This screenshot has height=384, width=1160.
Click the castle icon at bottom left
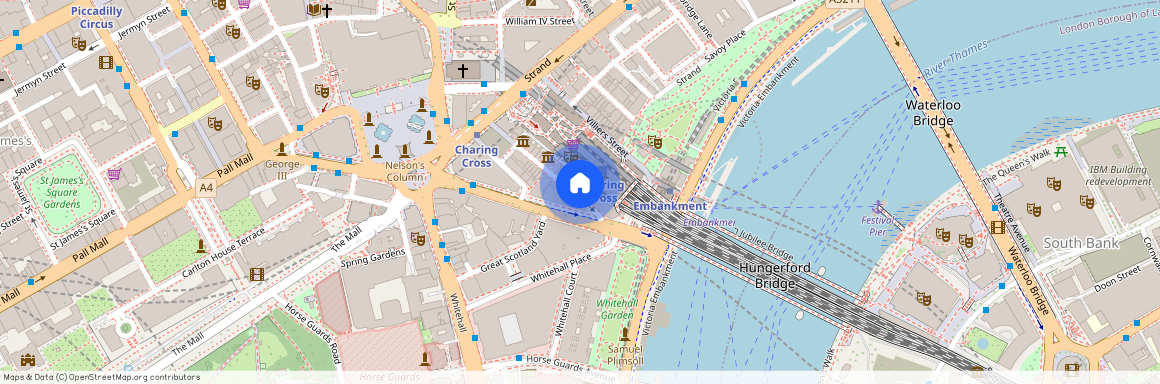(x=28, y=360)
